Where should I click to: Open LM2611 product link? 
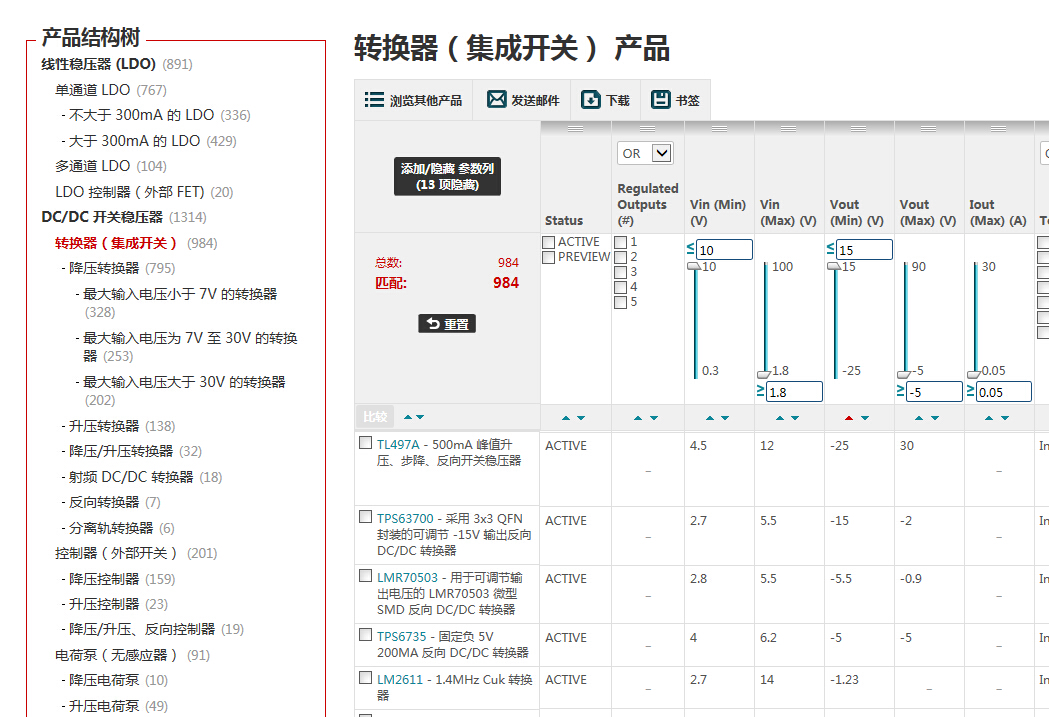pos(399,680)
